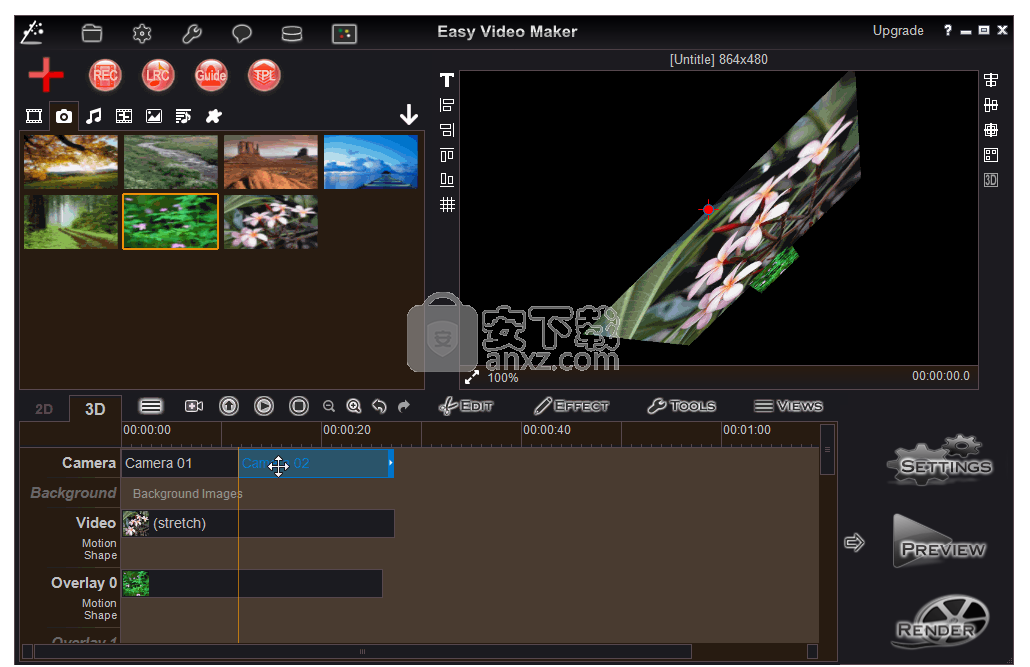Click the red crosshair anchor in preview
The height and width of the screenshot is (667, 1030).
tap(708, 210)
